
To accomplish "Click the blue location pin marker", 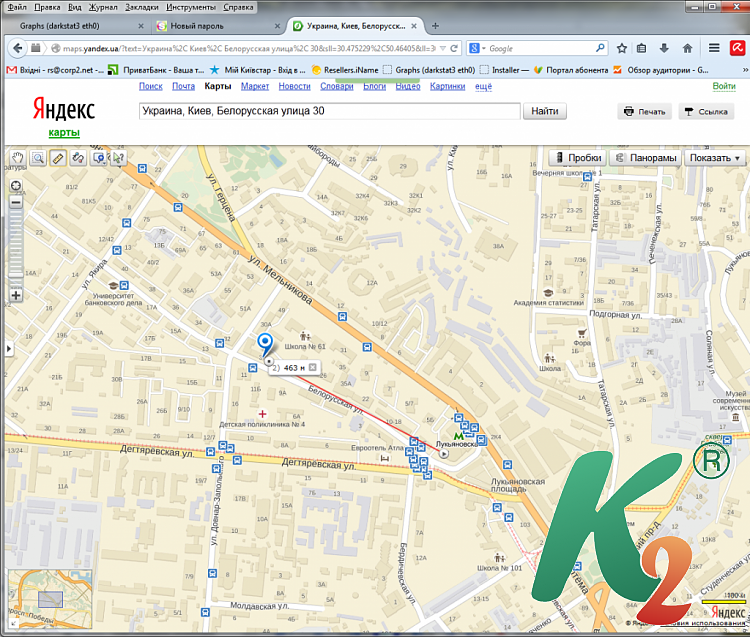I will click(265, 344).
